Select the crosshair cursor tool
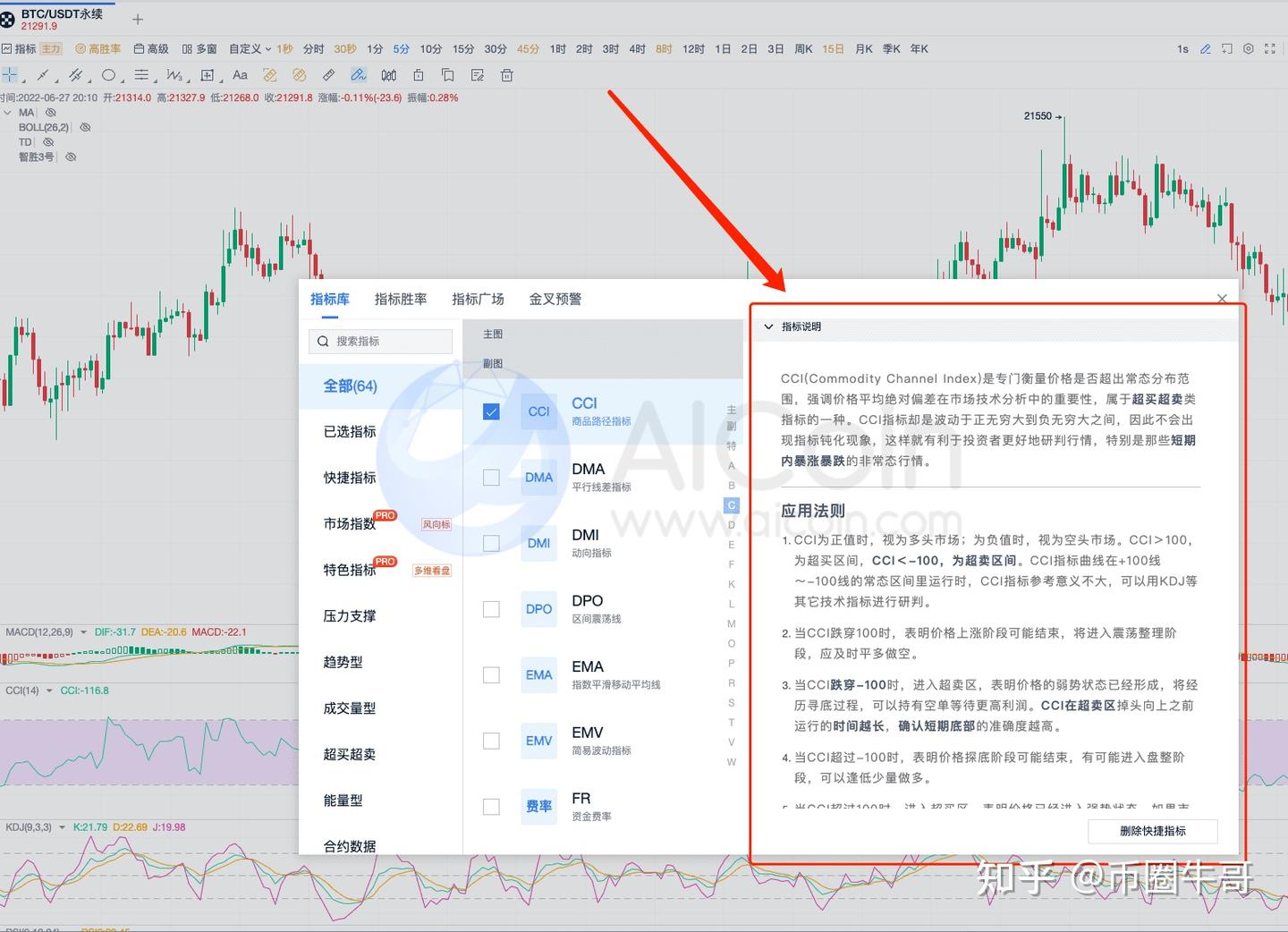The width and height of the screenshot is (1288, 932). click(x=9, y=75)
